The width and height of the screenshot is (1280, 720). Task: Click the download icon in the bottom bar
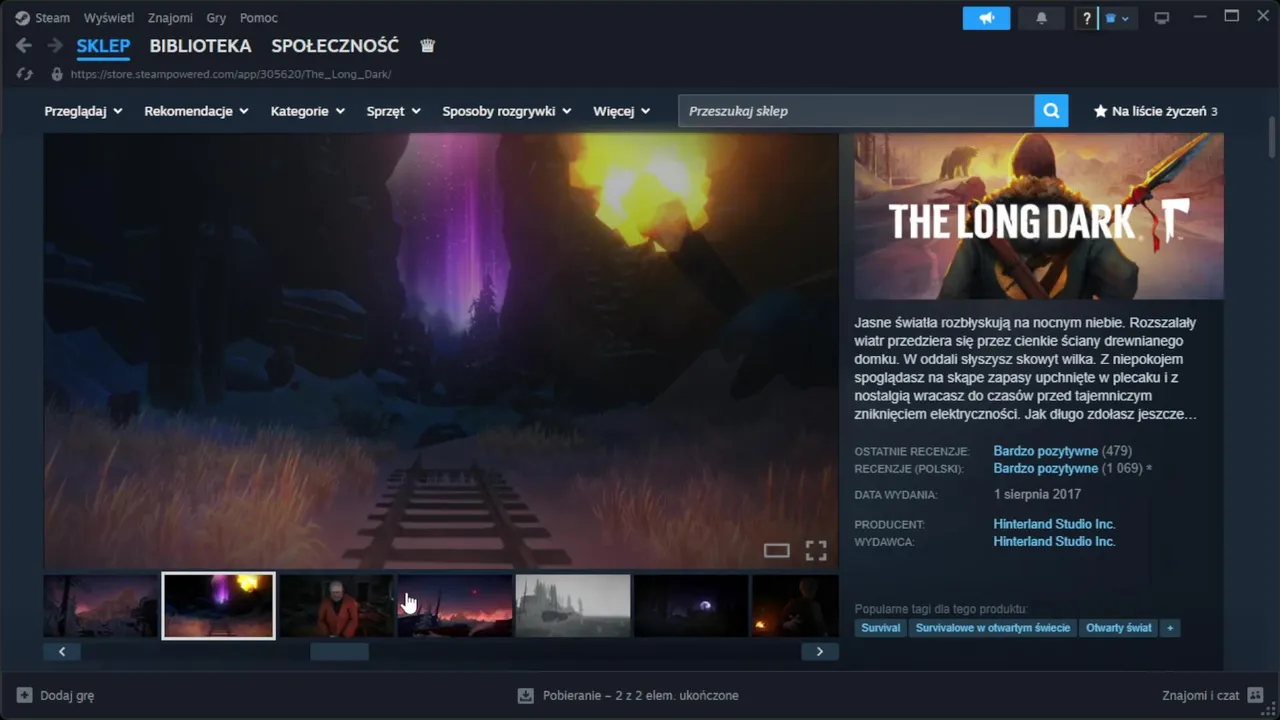click(526, 695)
